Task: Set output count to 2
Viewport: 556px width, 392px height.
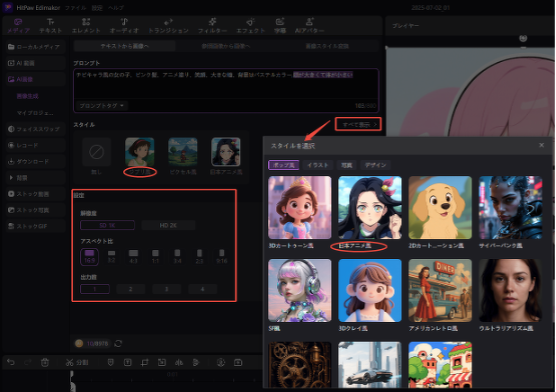Action: point(130,289)
